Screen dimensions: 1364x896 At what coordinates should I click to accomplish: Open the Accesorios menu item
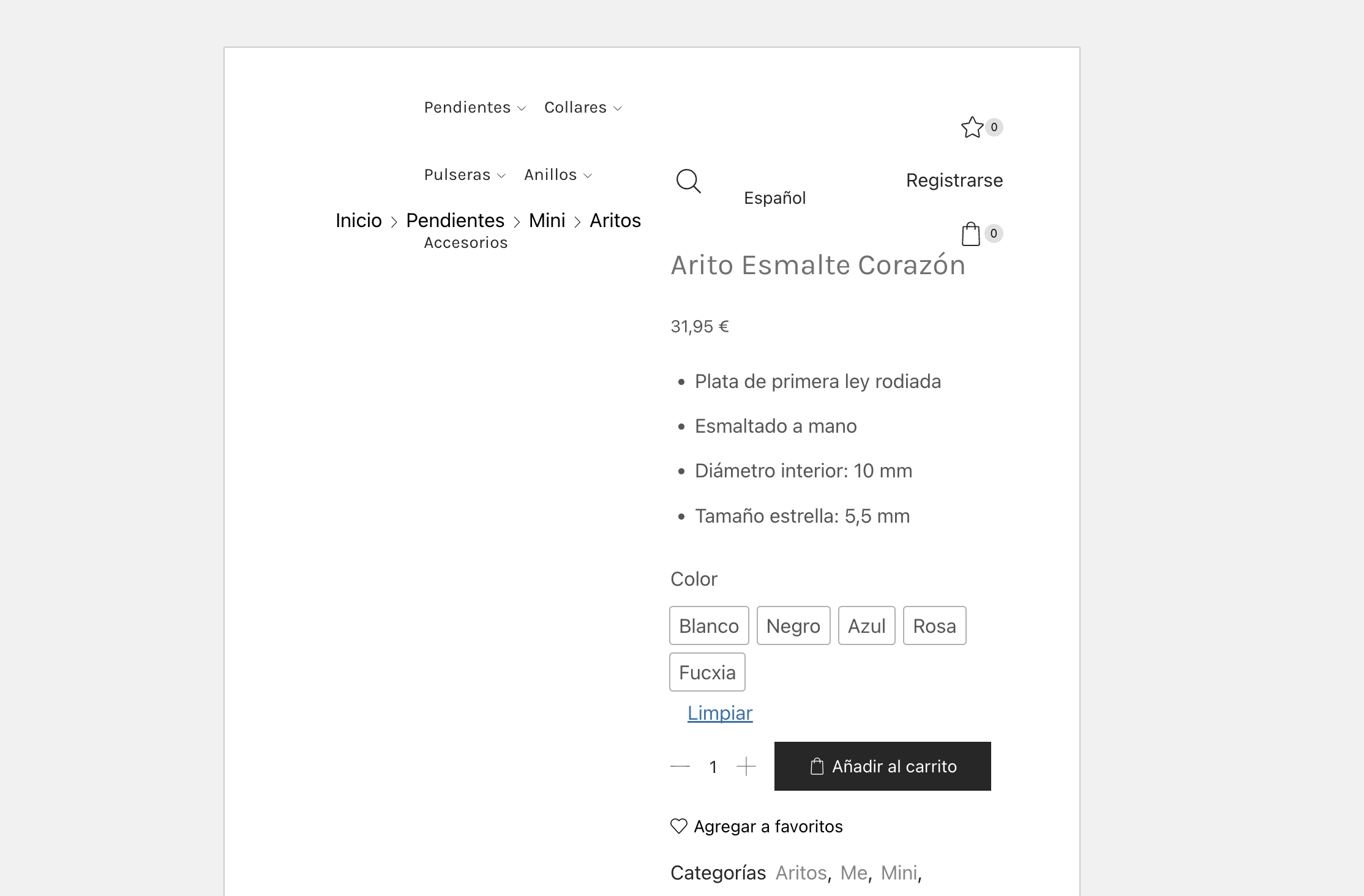pos(466,243)
